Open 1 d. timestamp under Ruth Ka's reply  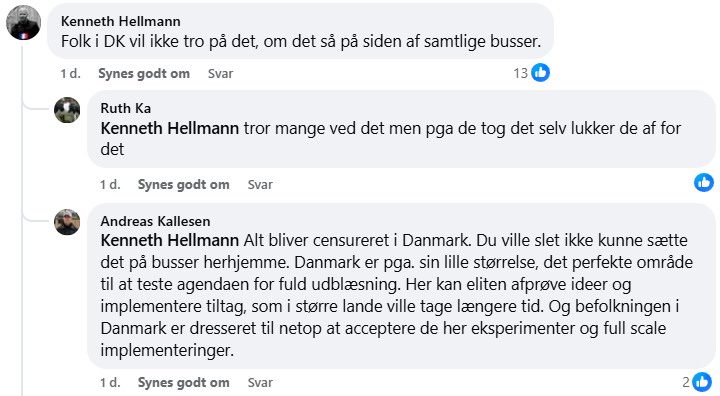110,185
